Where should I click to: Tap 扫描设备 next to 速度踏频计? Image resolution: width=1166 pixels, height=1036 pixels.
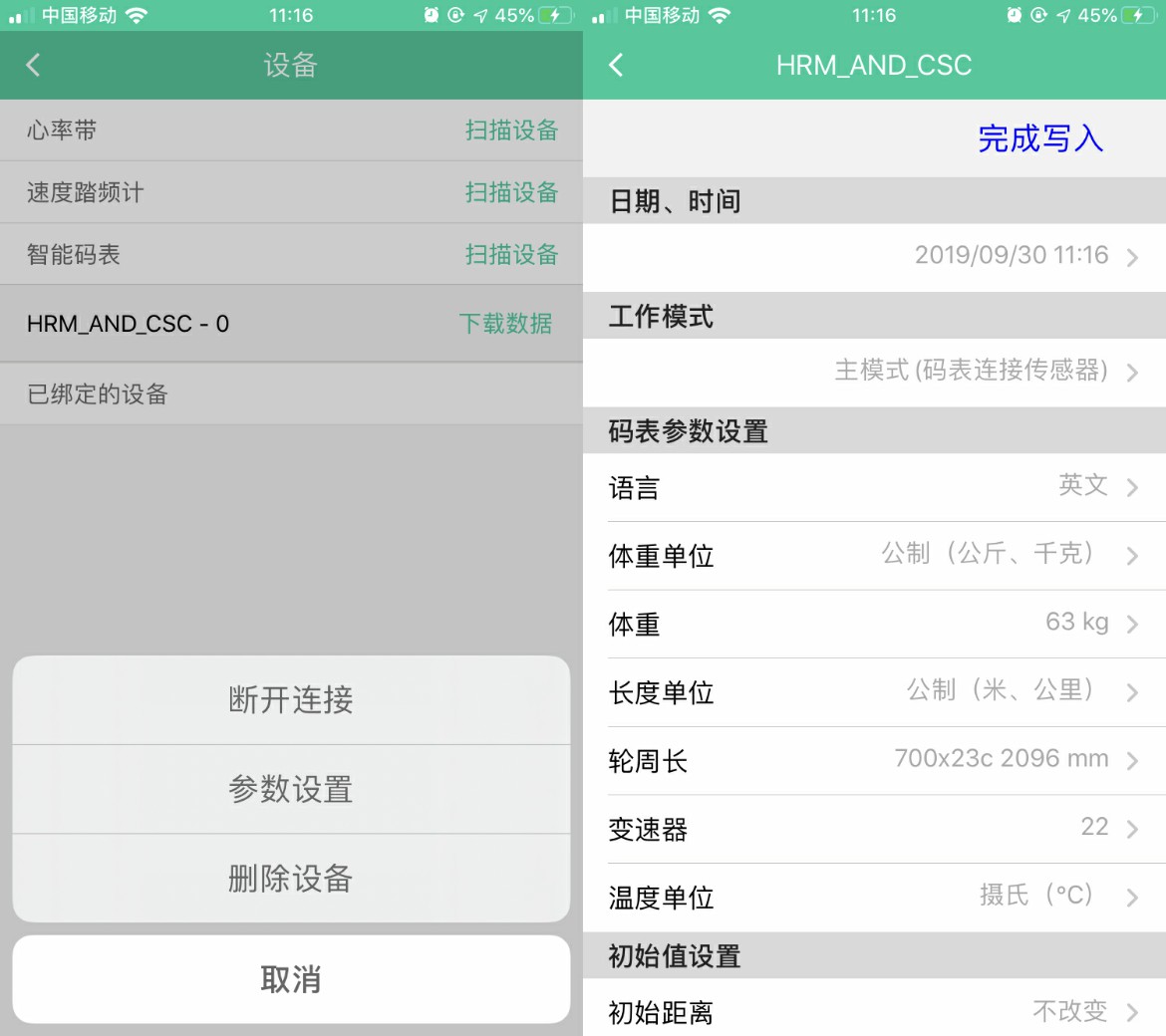coord(511,192)
